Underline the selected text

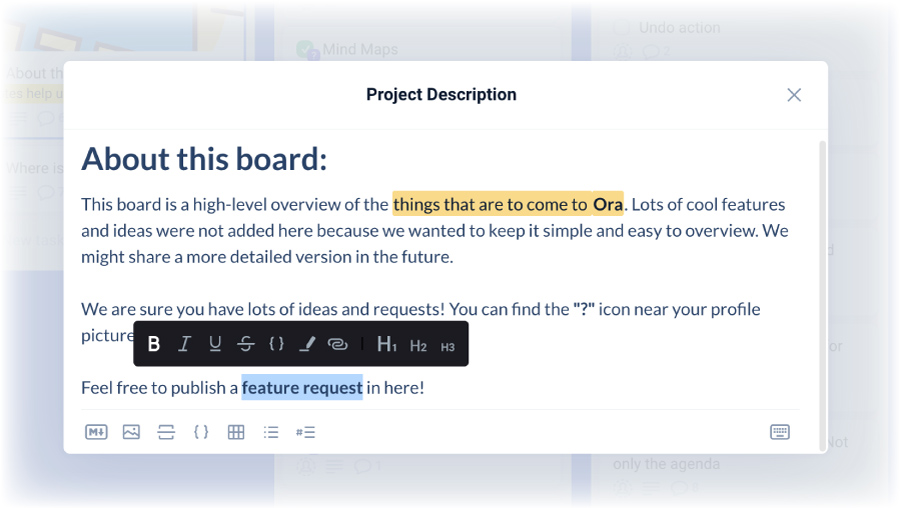(x=215, y=344)
